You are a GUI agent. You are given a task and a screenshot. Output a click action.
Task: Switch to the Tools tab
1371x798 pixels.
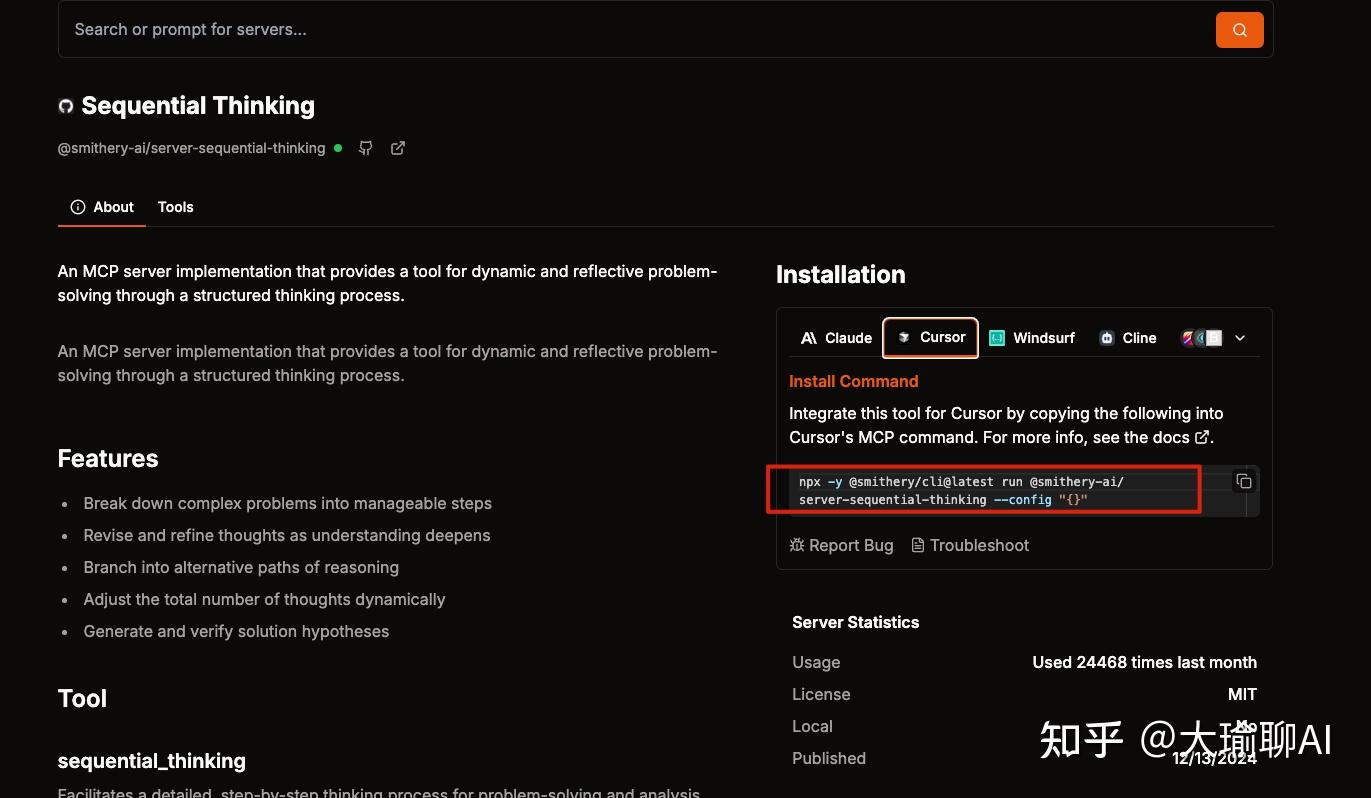(175, 207)
